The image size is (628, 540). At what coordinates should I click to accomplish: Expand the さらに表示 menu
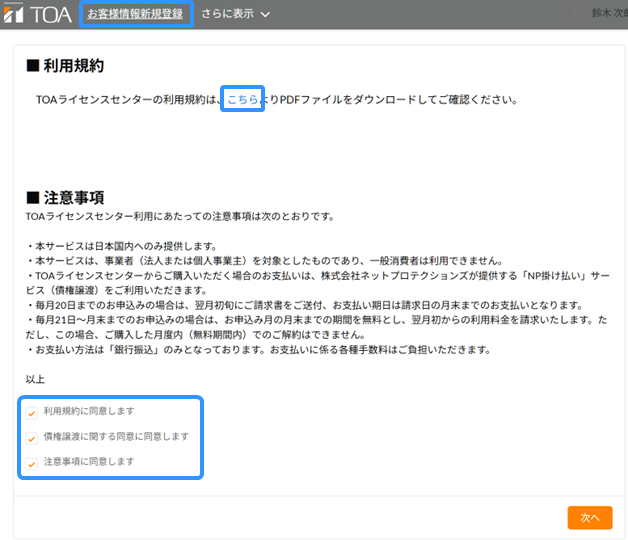(x=227, y=14)
